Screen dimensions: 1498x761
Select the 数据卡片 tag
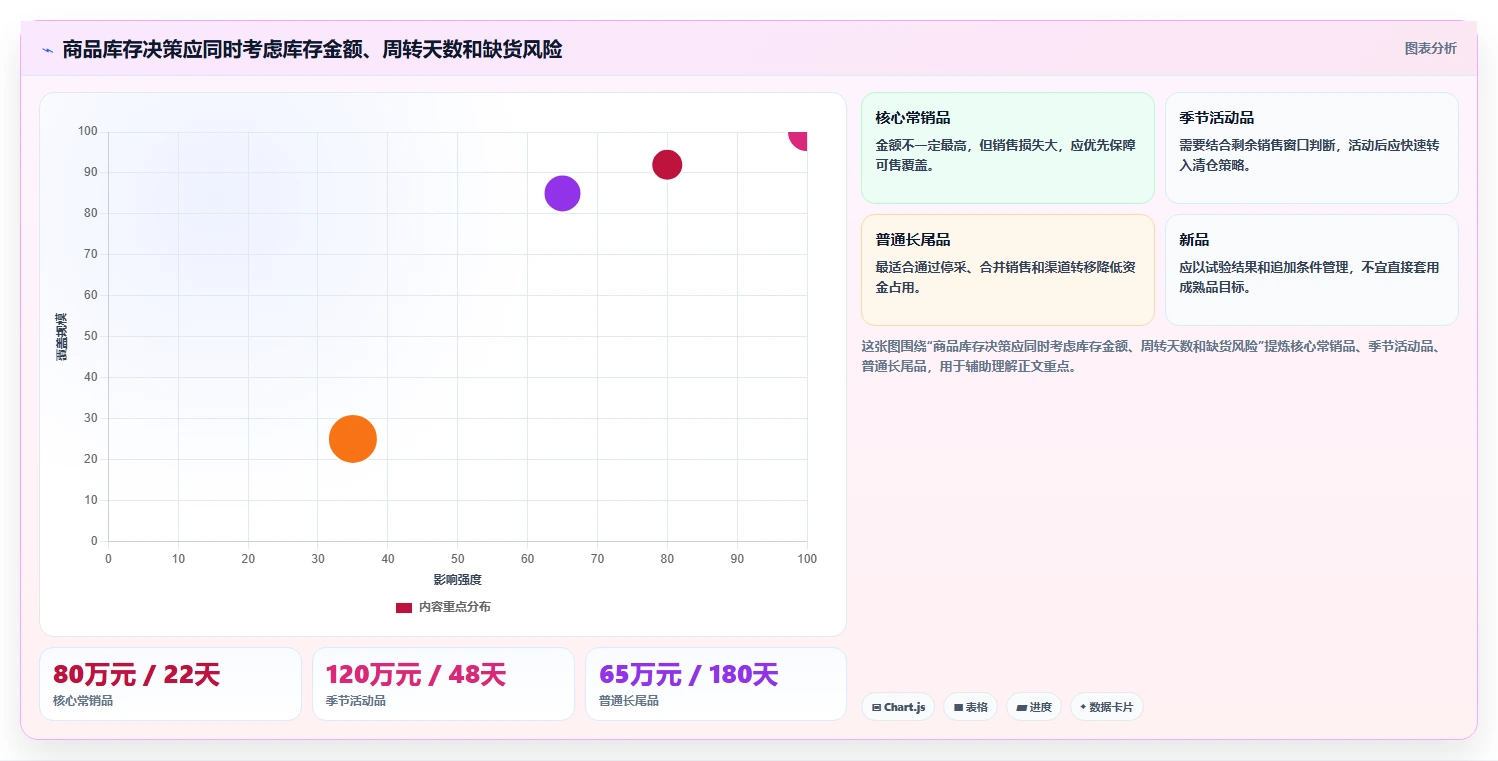coord(1107,707)
